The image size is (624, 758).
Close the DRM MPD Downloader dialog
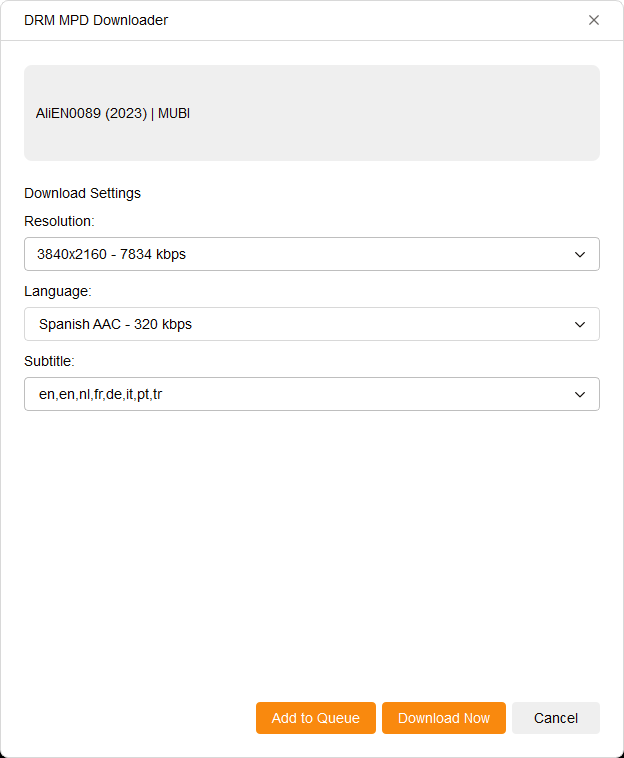pos(594,20)
